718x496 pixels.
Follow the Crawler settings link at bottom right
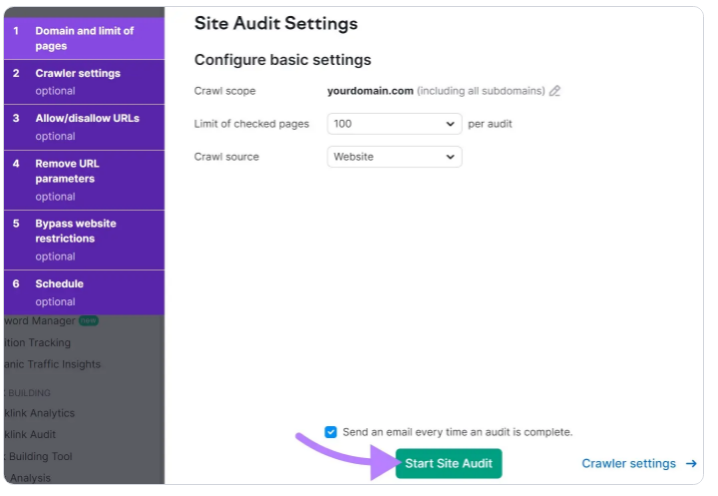pyautogui.click(x=629, y=464)
